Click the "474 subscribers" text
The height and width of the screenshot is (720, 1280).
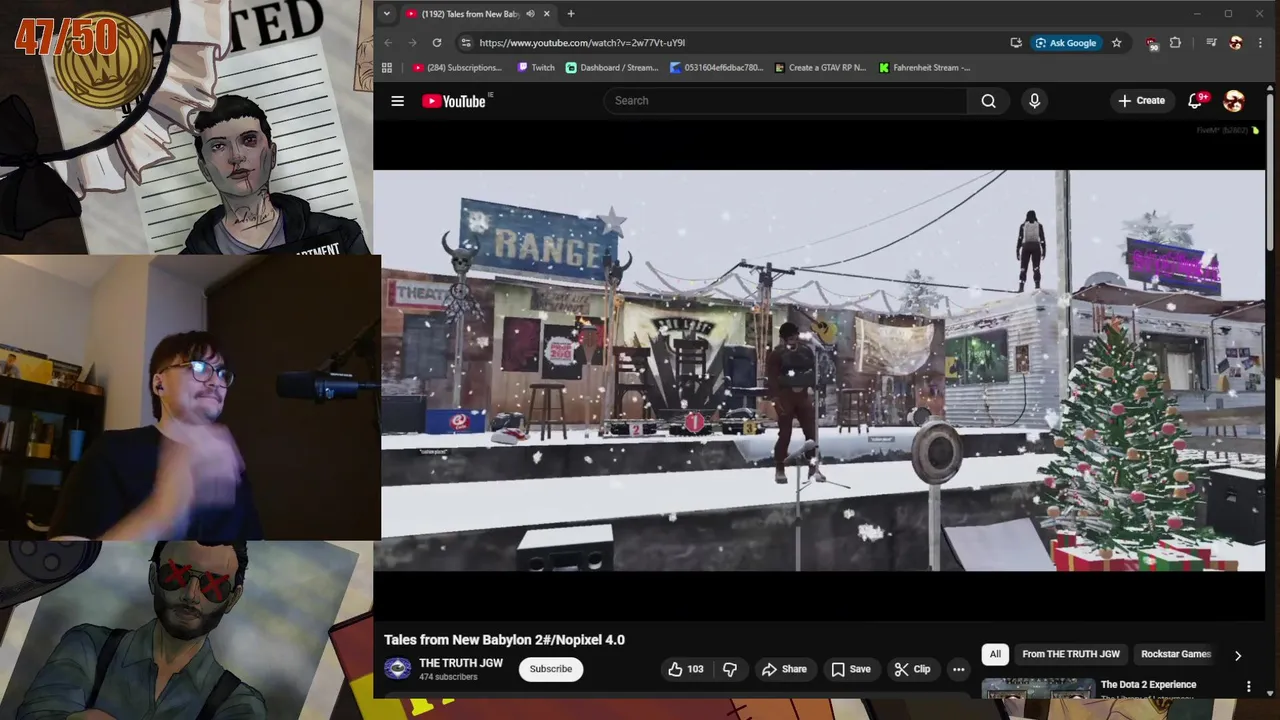pyautogui.click(x=448, y=677)
